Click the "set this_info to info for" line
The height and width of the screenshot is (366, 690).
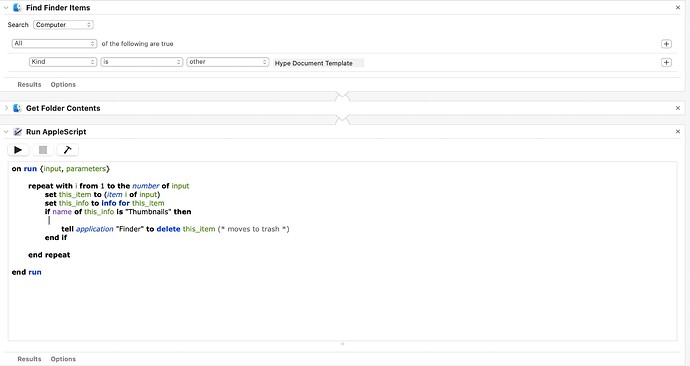click(105, 203)
